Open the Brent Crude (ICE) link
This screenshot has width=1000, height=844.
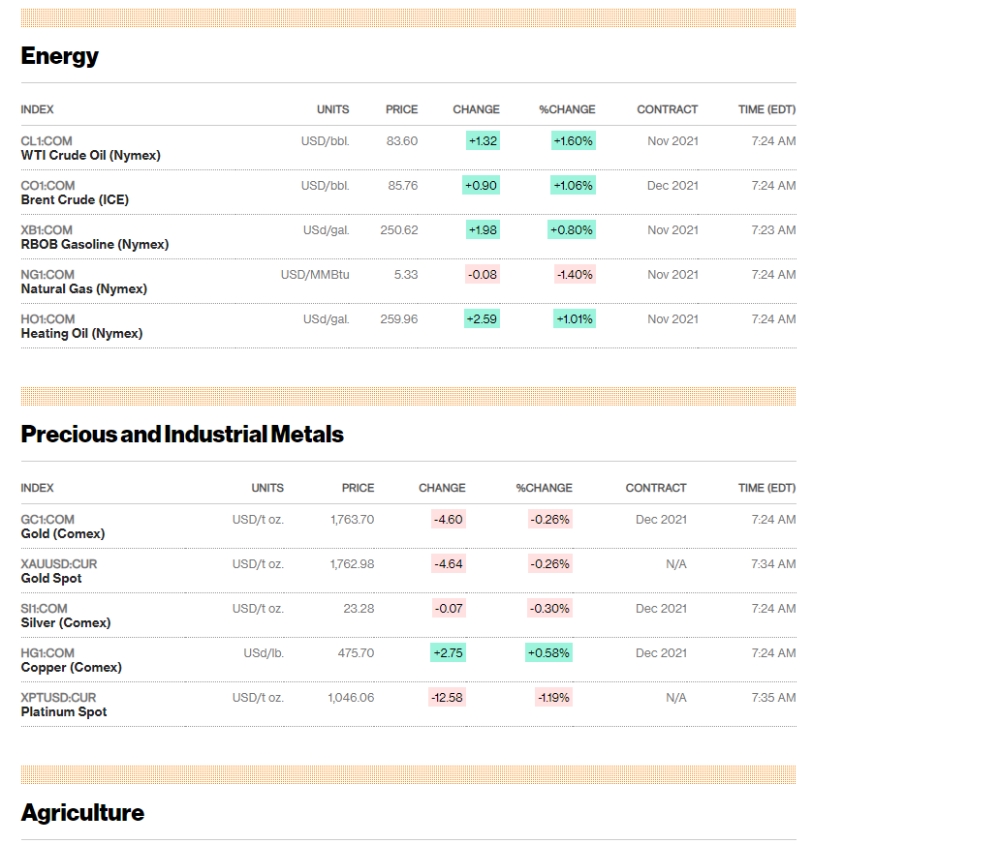click(x=75, y=200)
